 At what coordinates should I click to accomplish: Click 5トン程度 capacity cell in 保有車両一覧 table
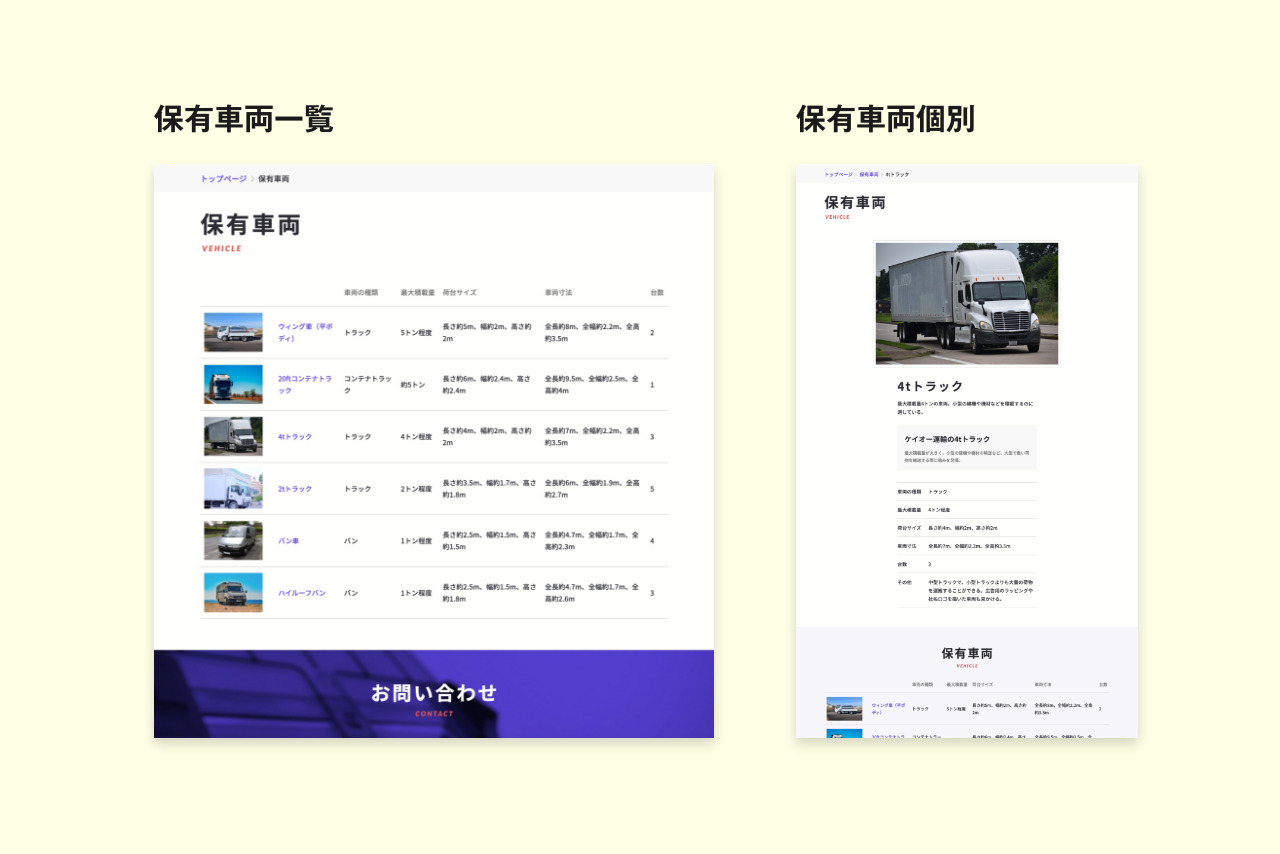coord(416,332)
